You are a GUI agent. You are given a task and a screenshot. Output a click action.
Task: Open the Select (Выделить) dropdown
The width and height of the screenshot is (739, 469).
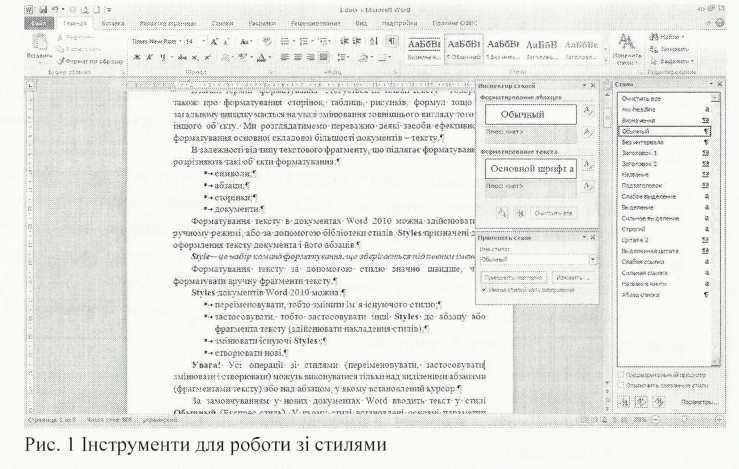673,61
